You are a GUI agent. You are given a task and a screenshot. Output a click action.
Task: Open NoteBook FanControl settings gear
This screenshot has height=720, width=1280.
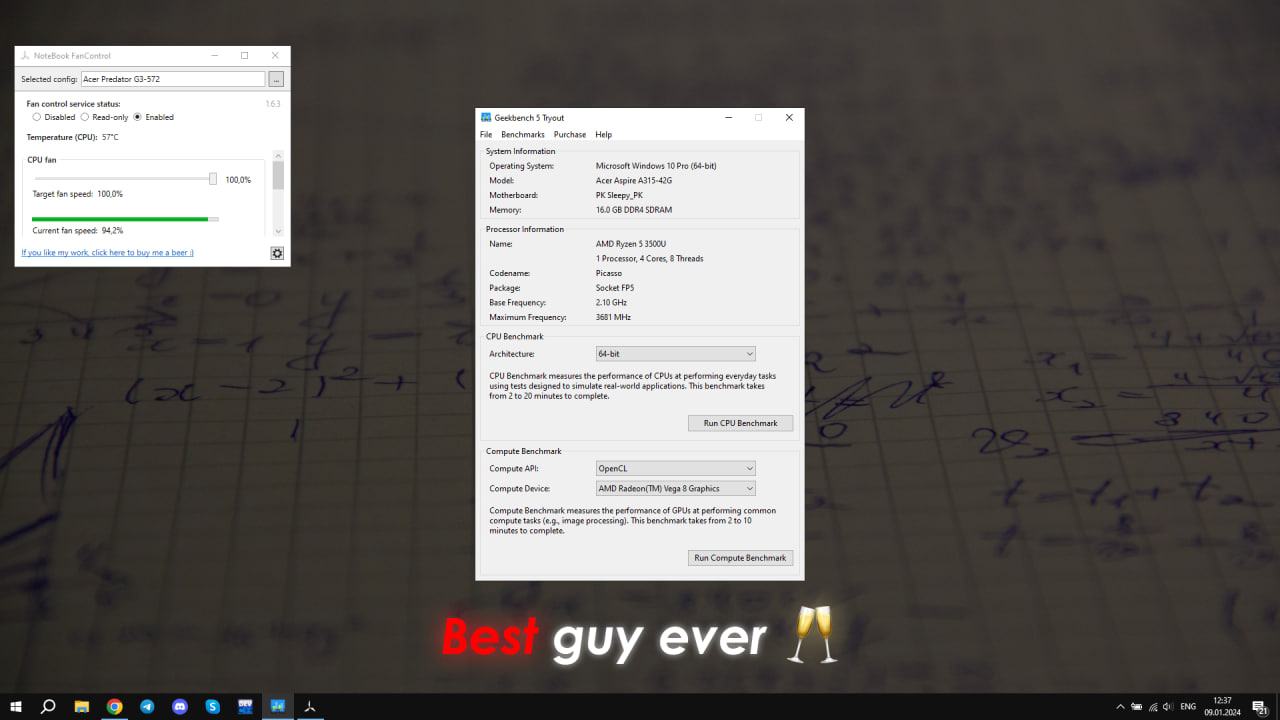click(277, 253)
